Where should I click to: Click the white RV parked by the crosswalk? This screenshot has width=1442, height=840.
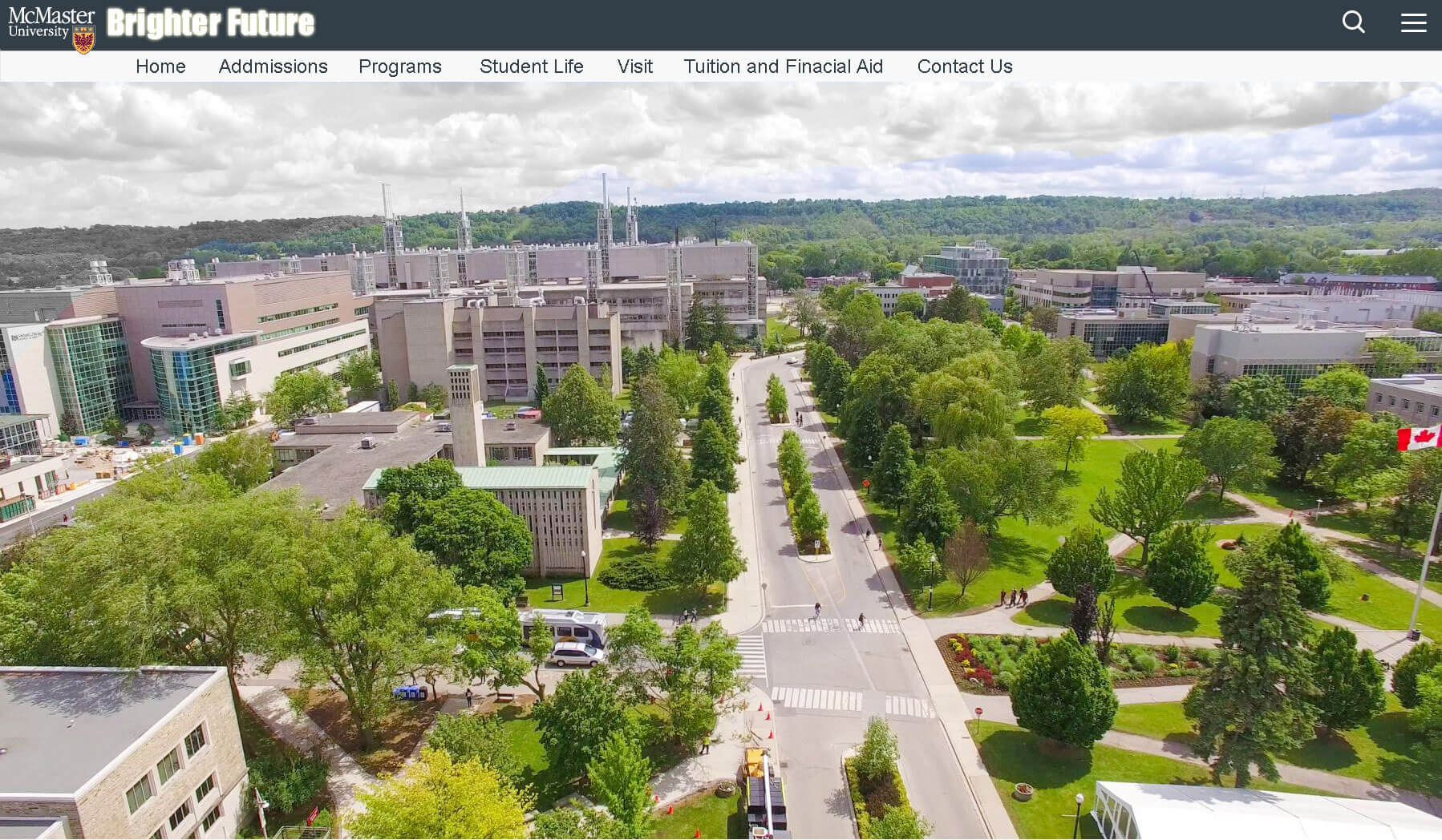pos(563,626)
